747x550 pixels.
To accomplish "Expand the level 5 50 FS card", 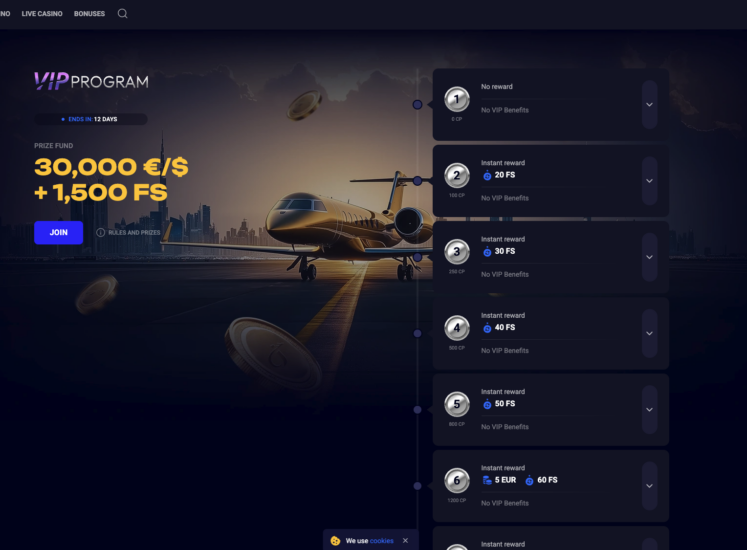I will [x=649, y=409].
